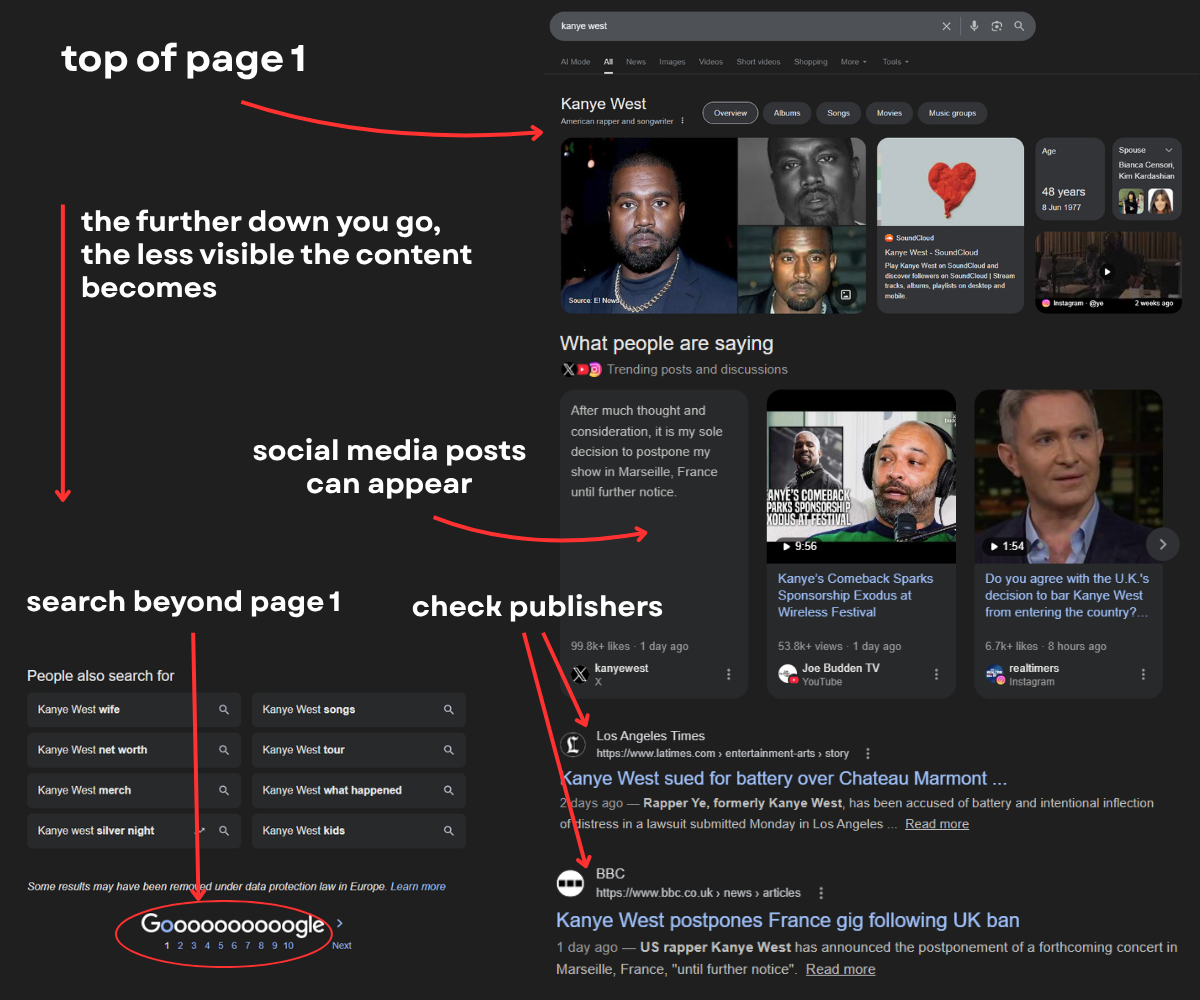The height and width of the screenshot is (1000, 1200).
Task: Click magnifier icon next to Kanye West wife
Action: tap(224, 710)
